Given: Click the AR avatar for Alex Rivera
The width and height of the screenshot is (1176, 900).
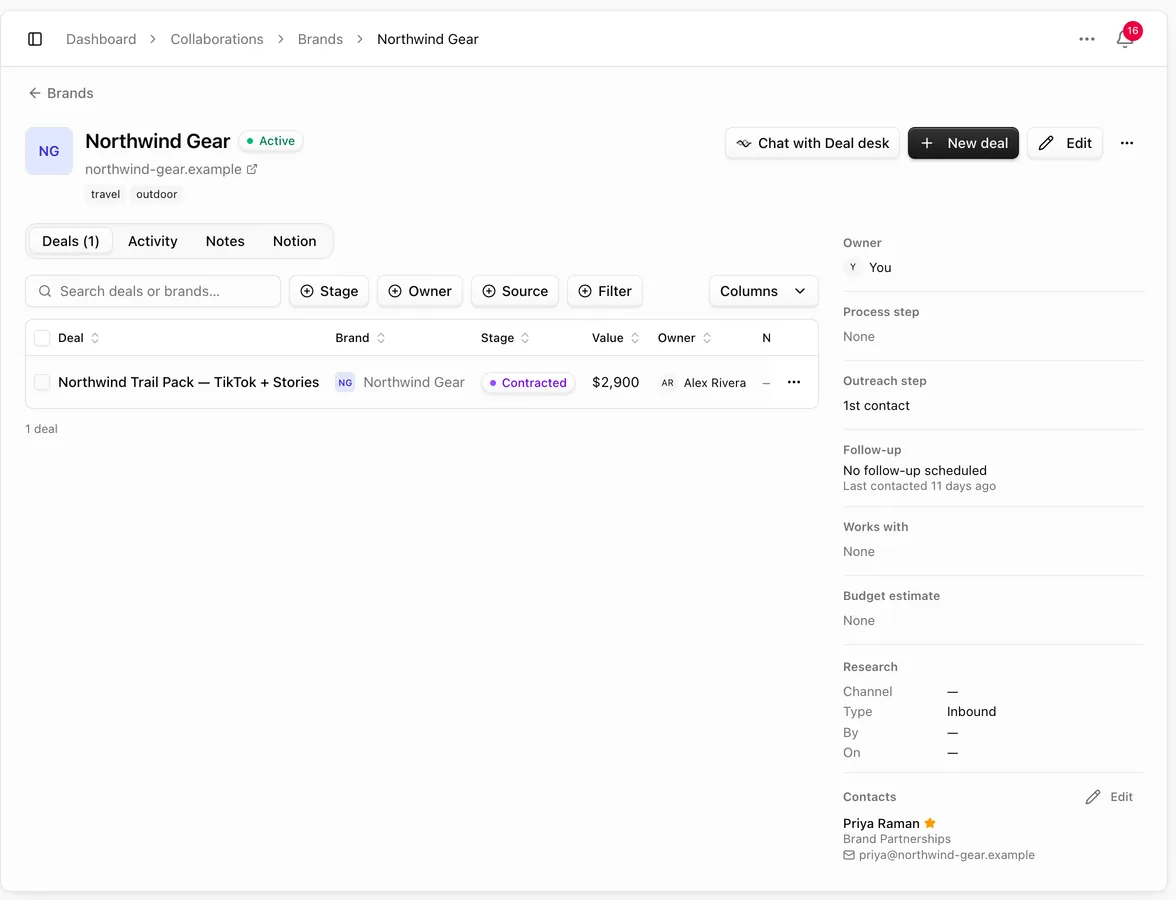Looking at the screenshot, I should click(668, 382).
